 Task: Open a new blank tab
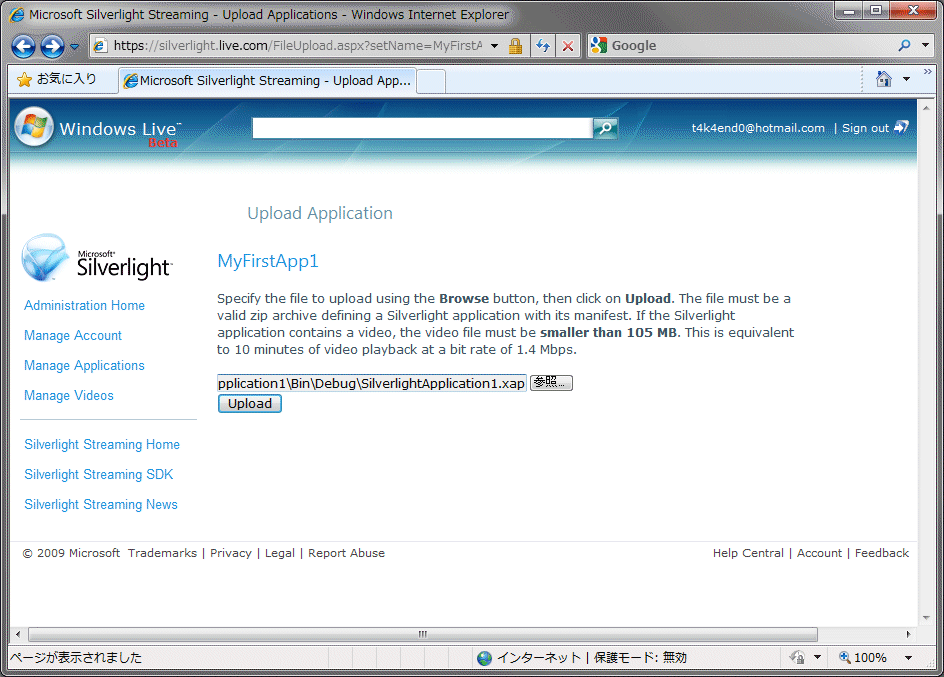click(430, 81)
